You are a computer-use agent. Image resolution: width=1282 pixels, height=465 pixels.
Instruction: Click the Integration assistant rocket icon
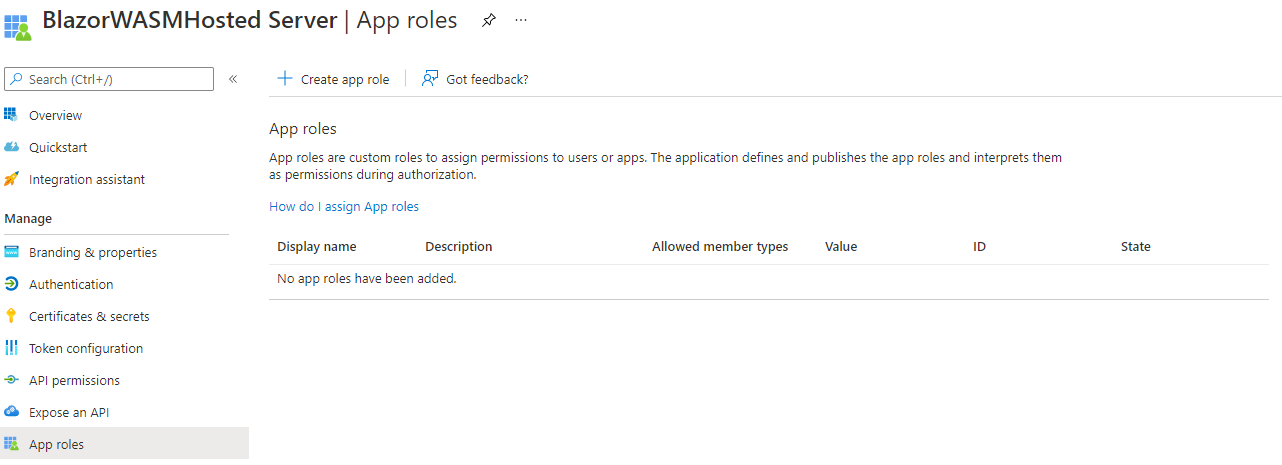11,179
